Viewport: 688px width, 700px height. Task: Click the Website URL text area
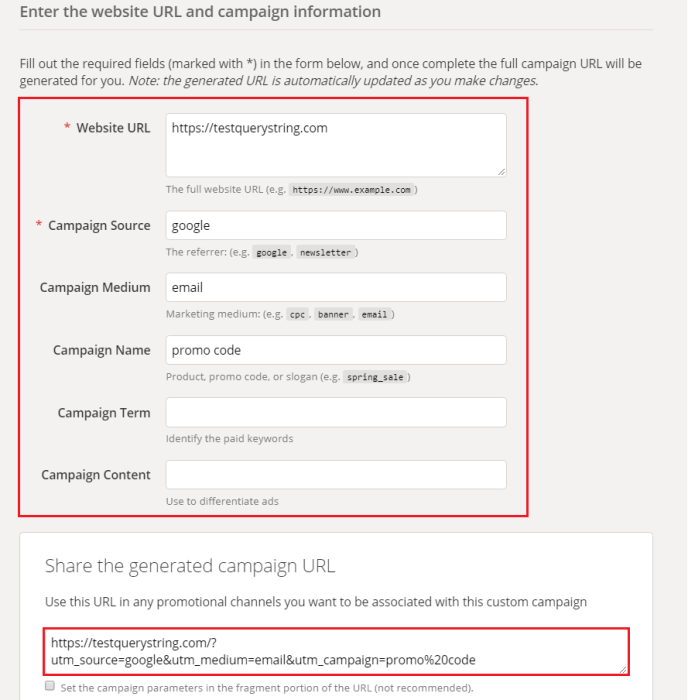[335, 145]
